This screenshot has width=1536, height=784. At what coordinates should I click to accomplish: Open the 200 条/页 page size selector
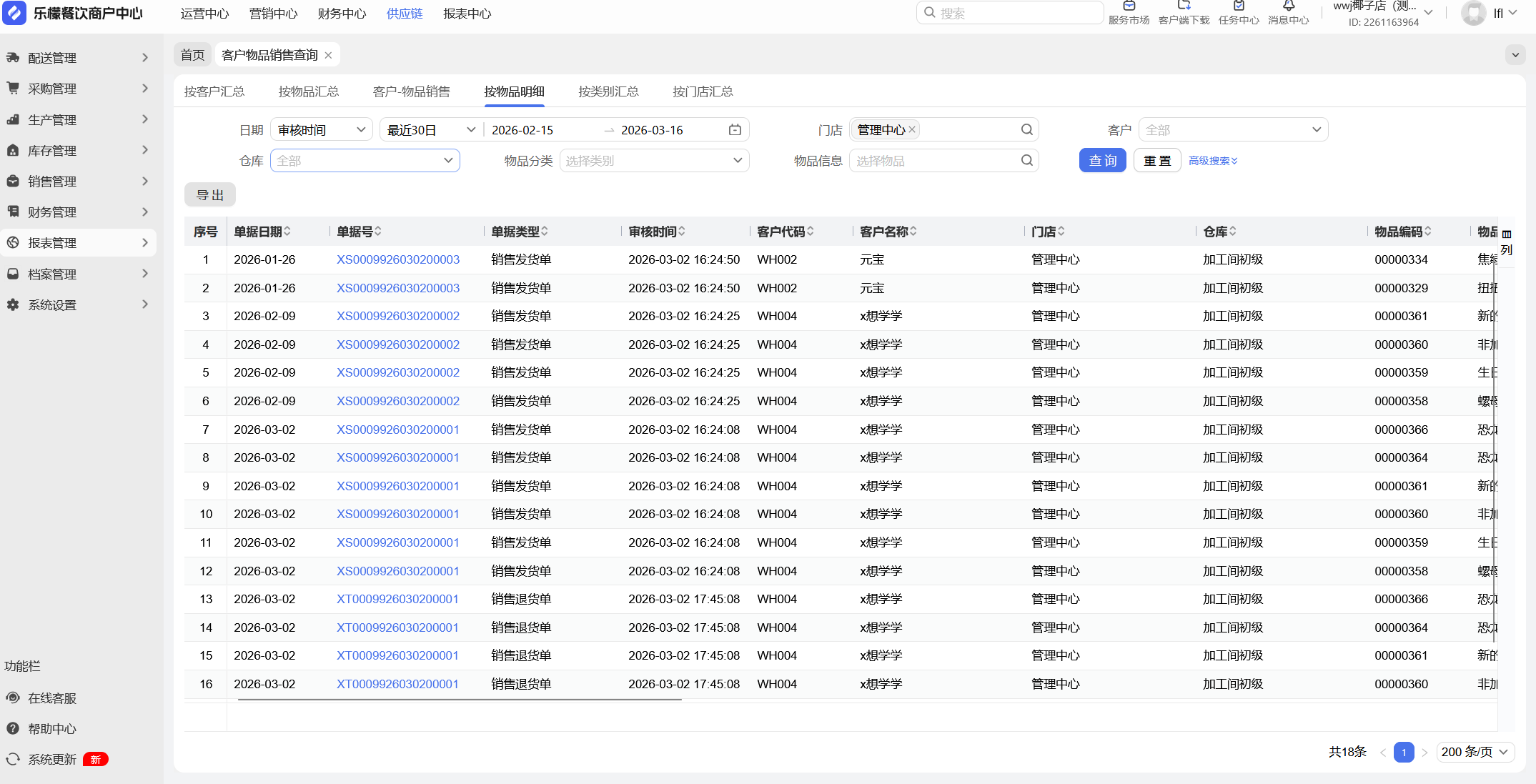[x=1475, y=752]
